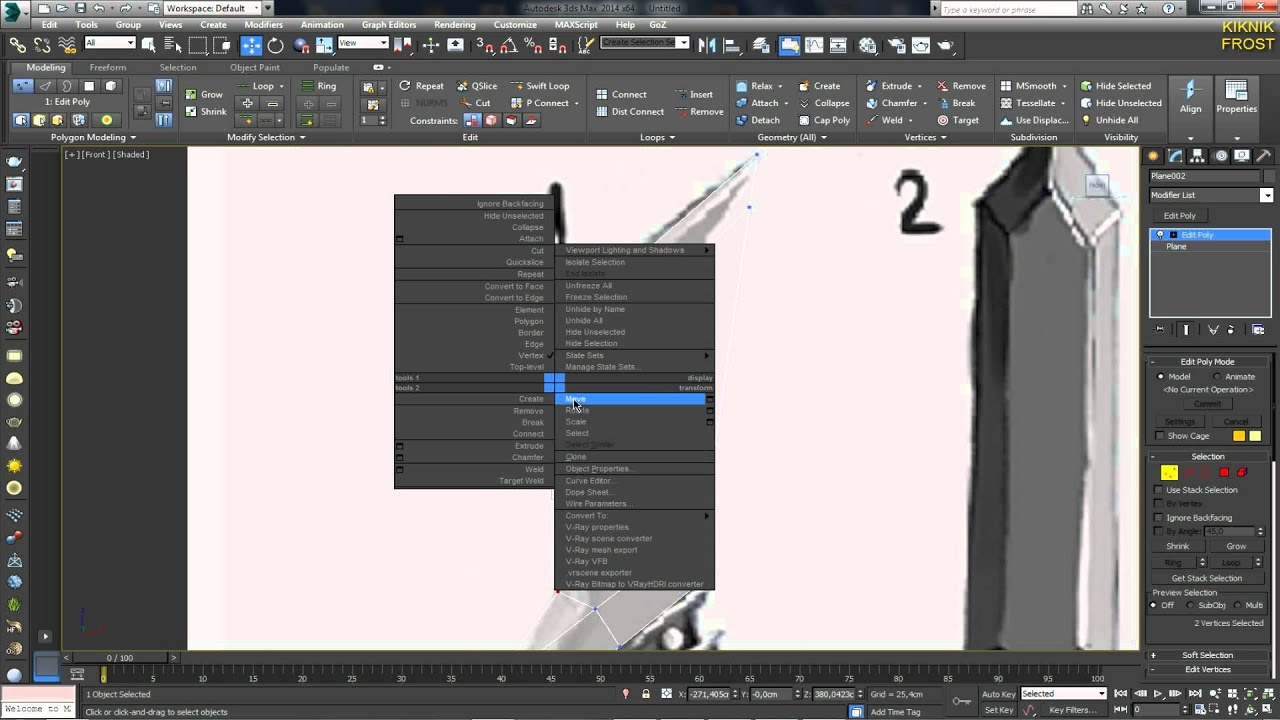
Task: Click the Get Stack Selection button
Action: [1207, 578]
